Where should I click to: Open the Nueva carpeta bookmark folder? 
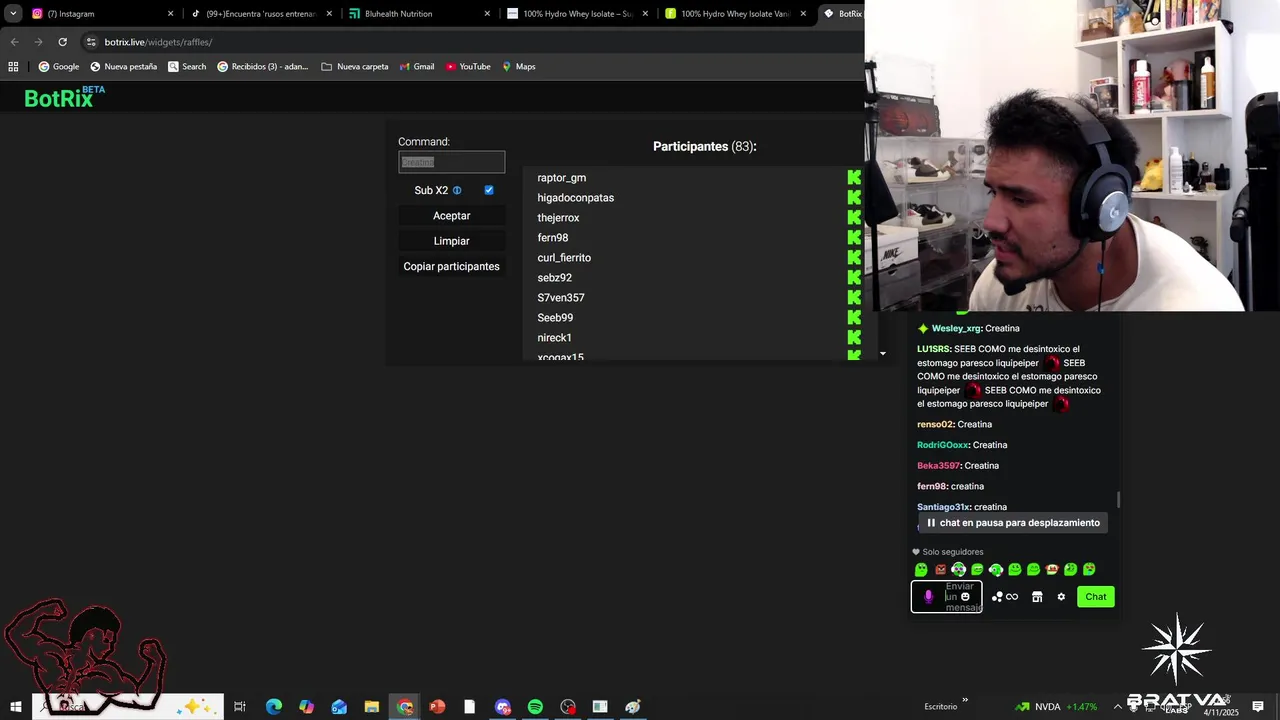pyautogui.click(x=355, y=66)
